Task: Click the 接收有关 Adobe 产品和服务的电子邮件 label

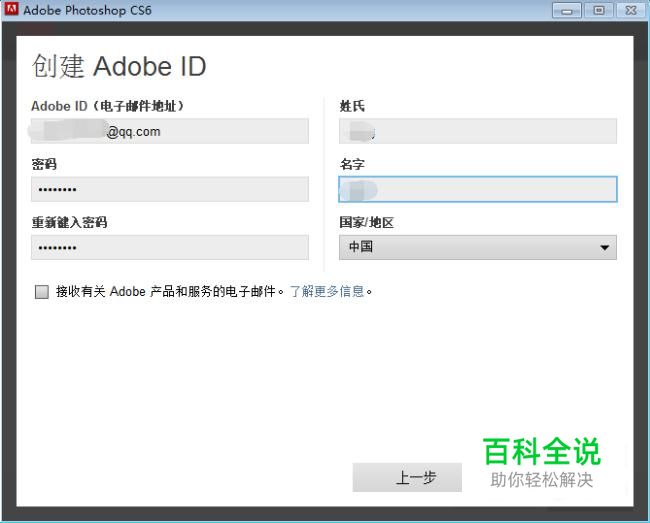Action: pyautogui.click(x=170, y=291)
